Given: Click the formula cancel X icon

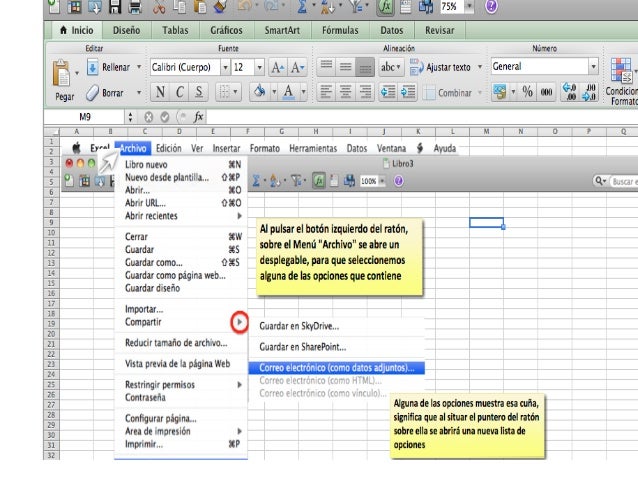Looking at the screenshot, I should 149,117.
